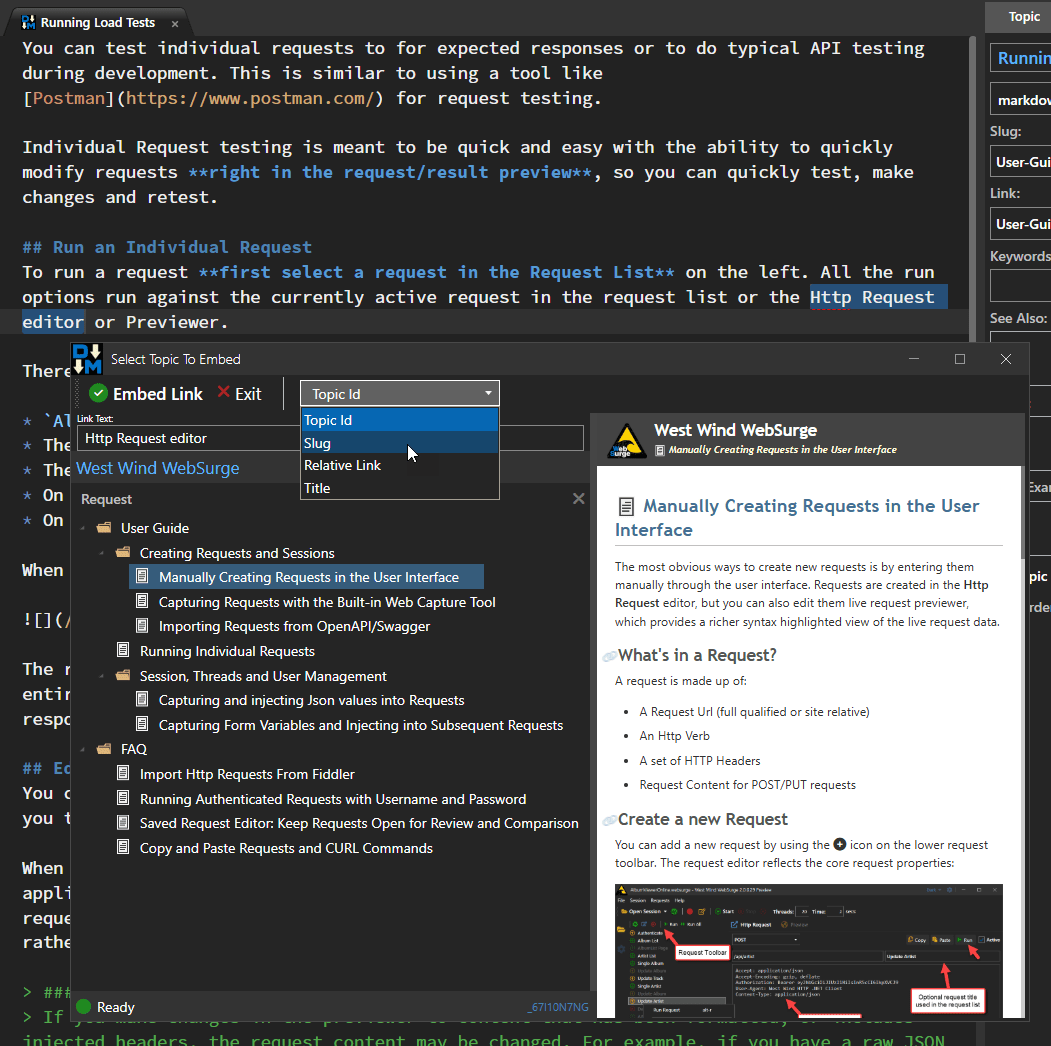Viewport: 1051px width, 1046px height.
Task: Click the document icon in the preview heading
Action: tap(626, 507)
